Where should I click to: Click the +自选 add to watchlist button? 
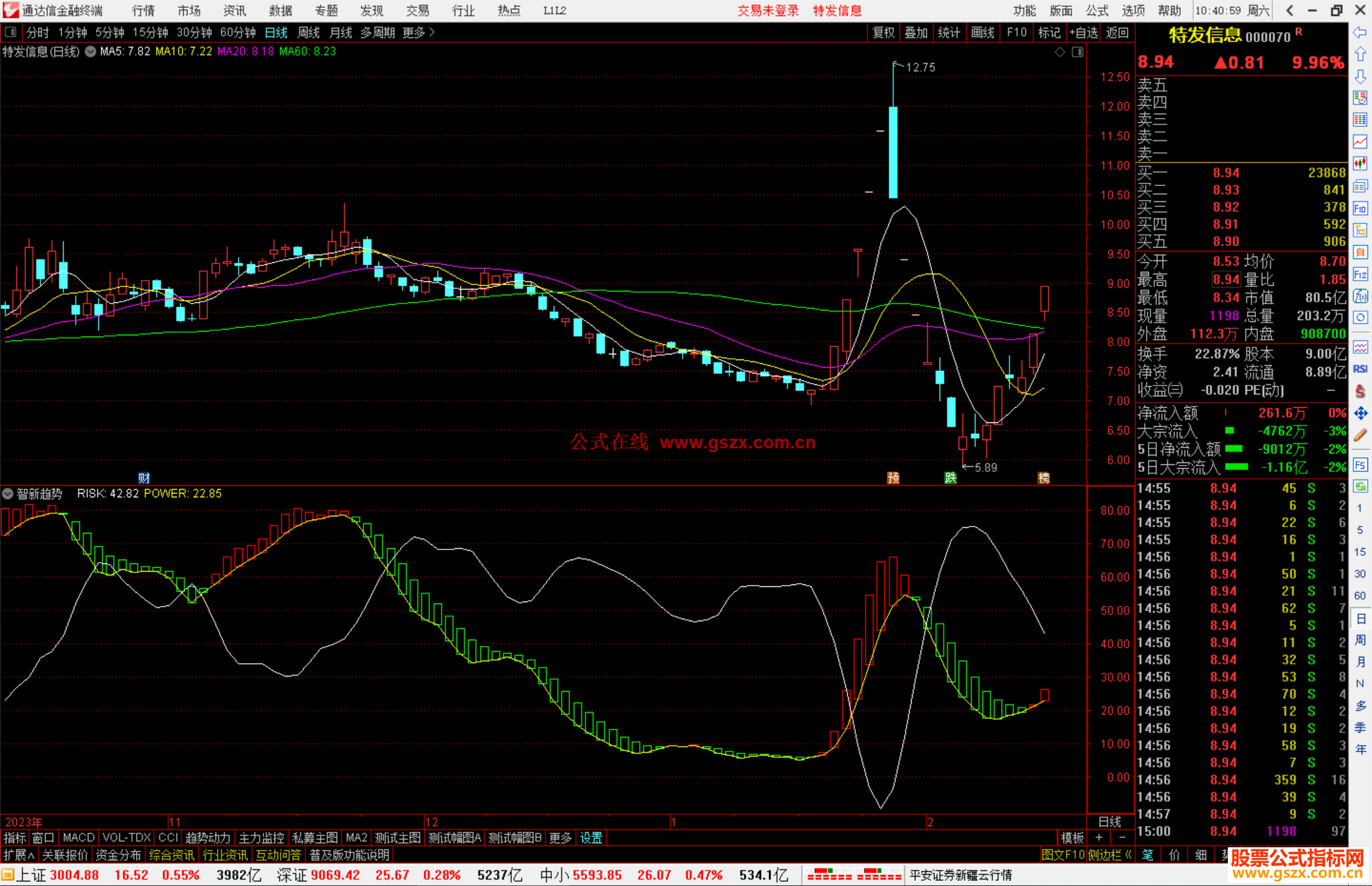[x=1084, y=32]
